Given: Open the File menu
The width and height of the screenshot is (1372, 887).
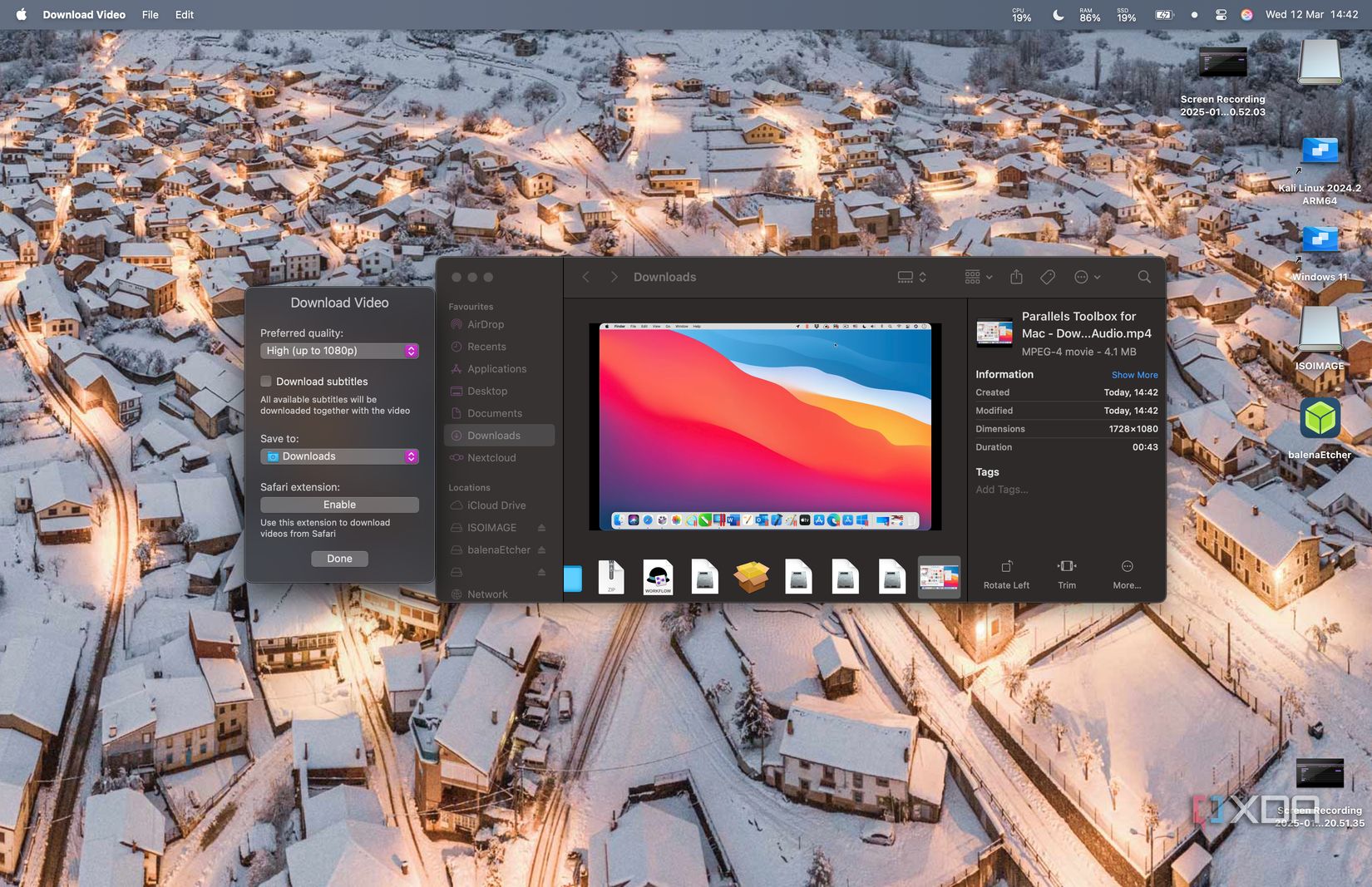Looking at the screenshot, I should (150, 15).
